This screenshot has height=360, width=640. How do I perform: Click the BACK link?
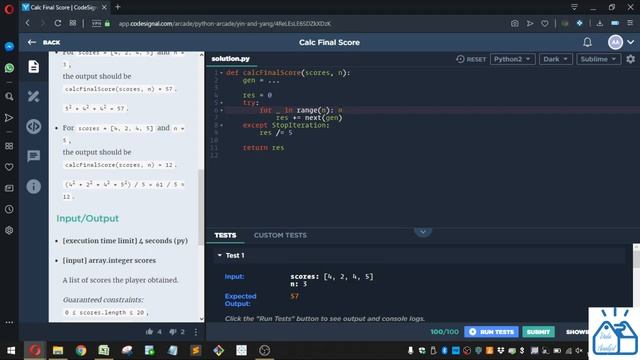click(51, 42)
